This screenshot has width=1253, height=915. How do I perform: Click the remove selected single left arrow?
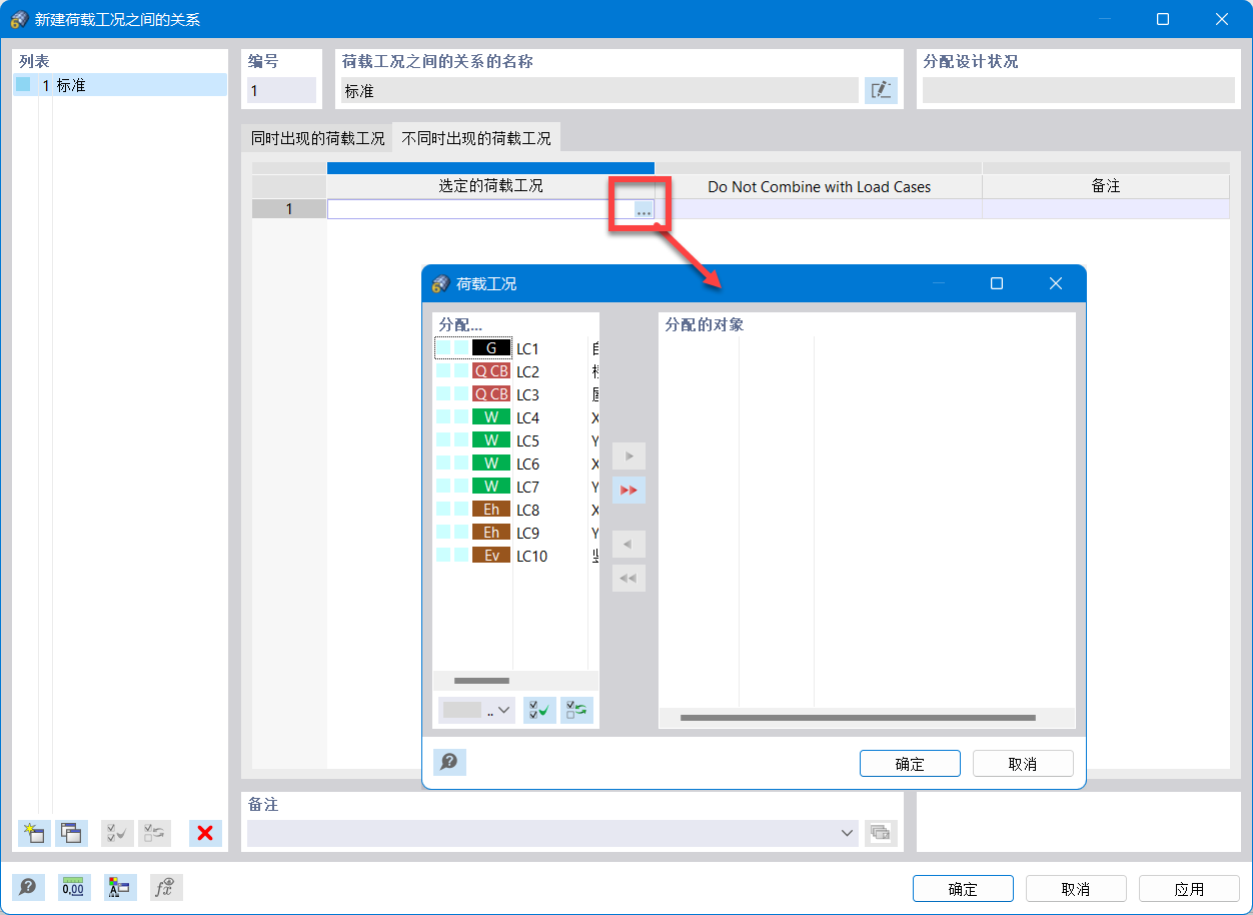[x=629, y=544]
